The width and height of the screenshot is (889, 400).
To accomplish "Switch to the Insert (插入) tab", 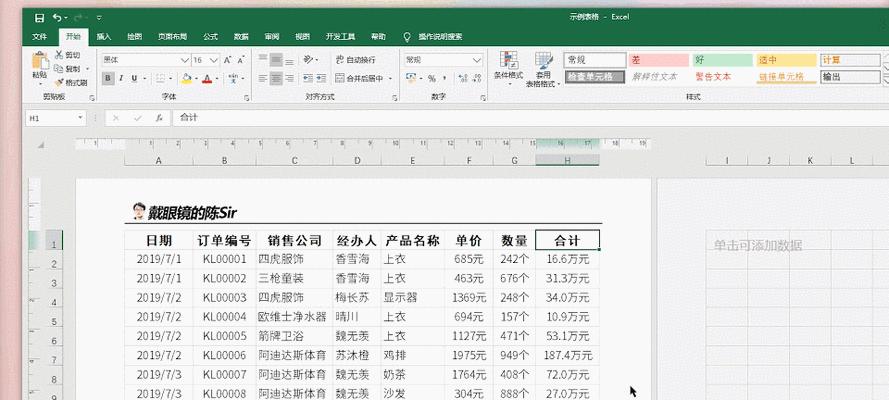I will click(104, 37).
